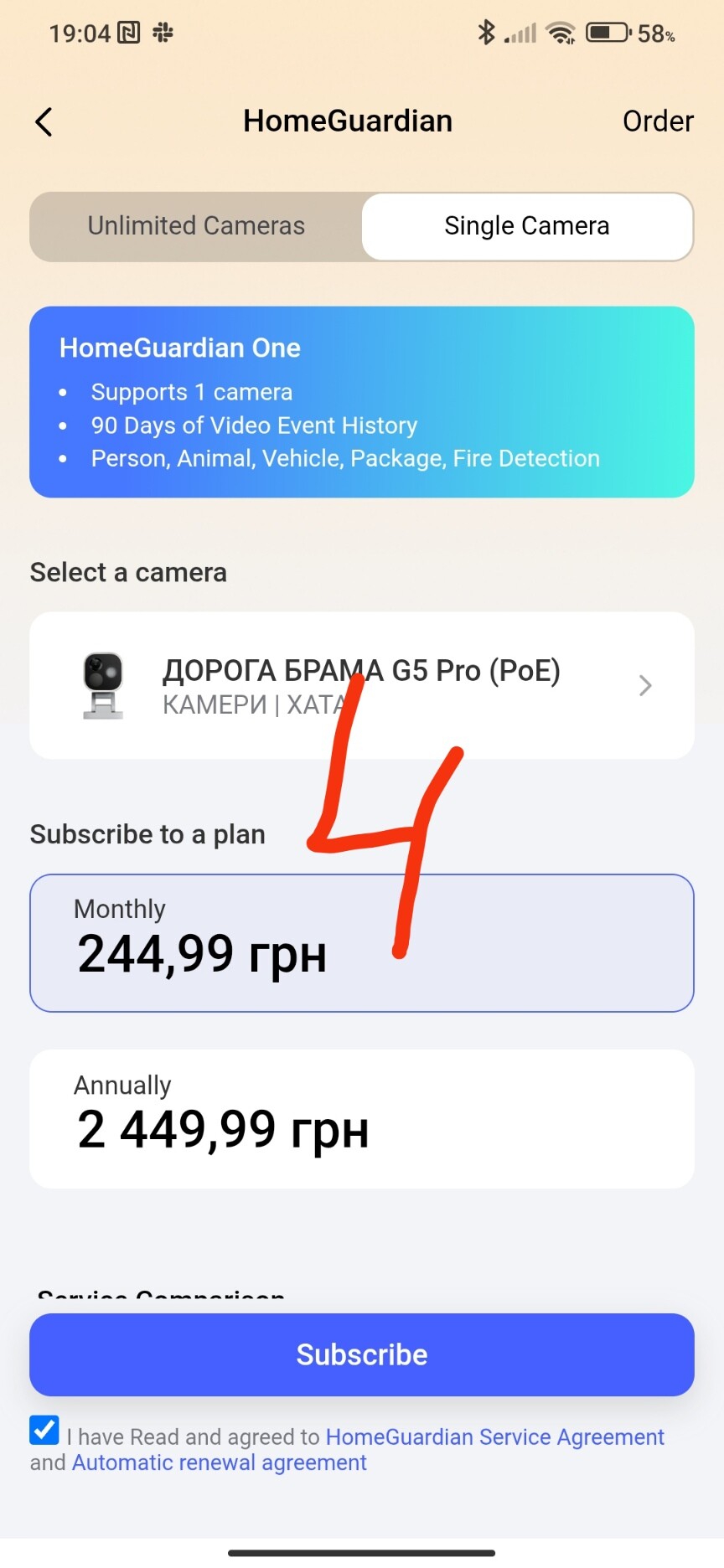Tap the NFC status icon
The height and width of the screenshot is (1568, 724).
(x=129, y=33)
